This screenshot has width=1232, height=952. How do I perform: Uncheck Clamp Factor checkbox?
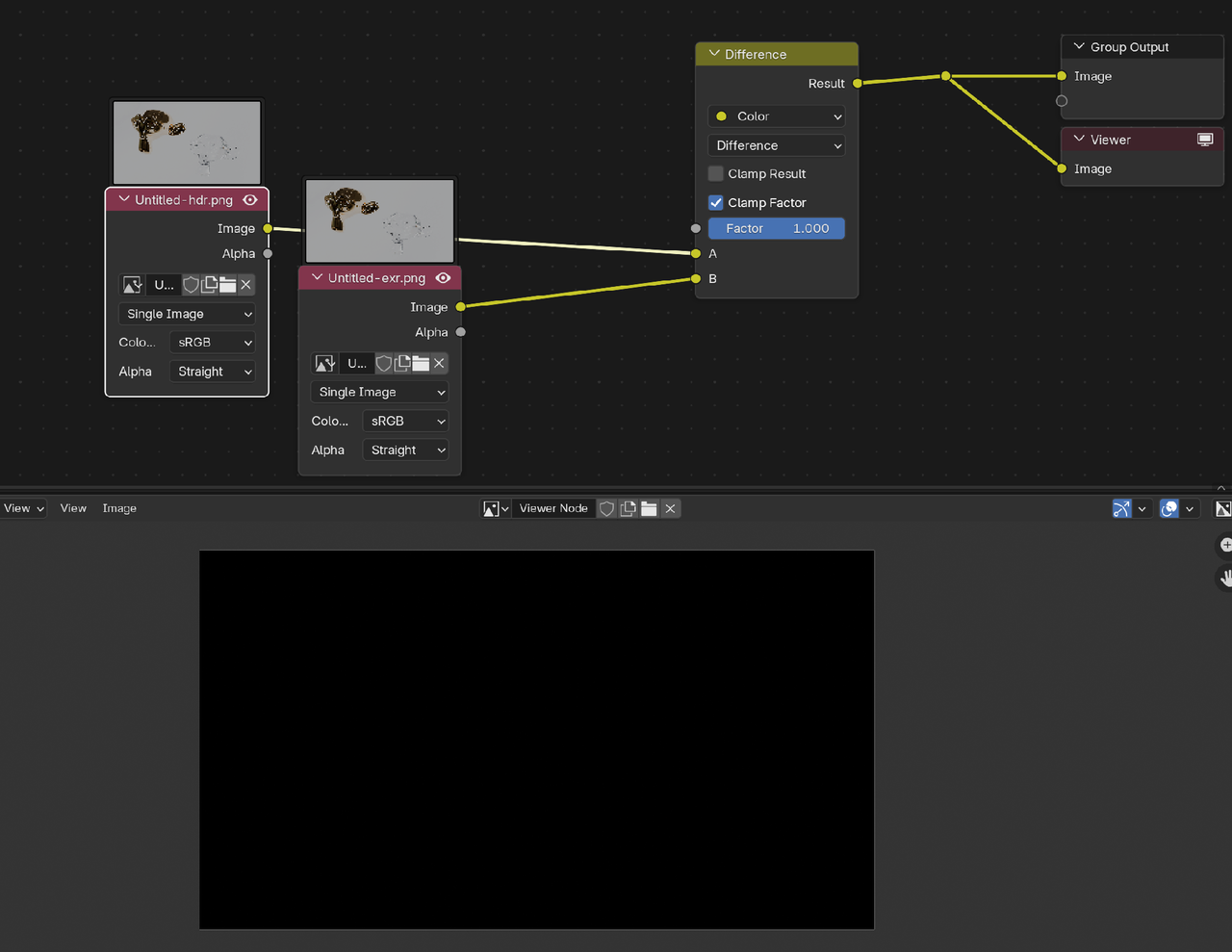pos(716,203)
